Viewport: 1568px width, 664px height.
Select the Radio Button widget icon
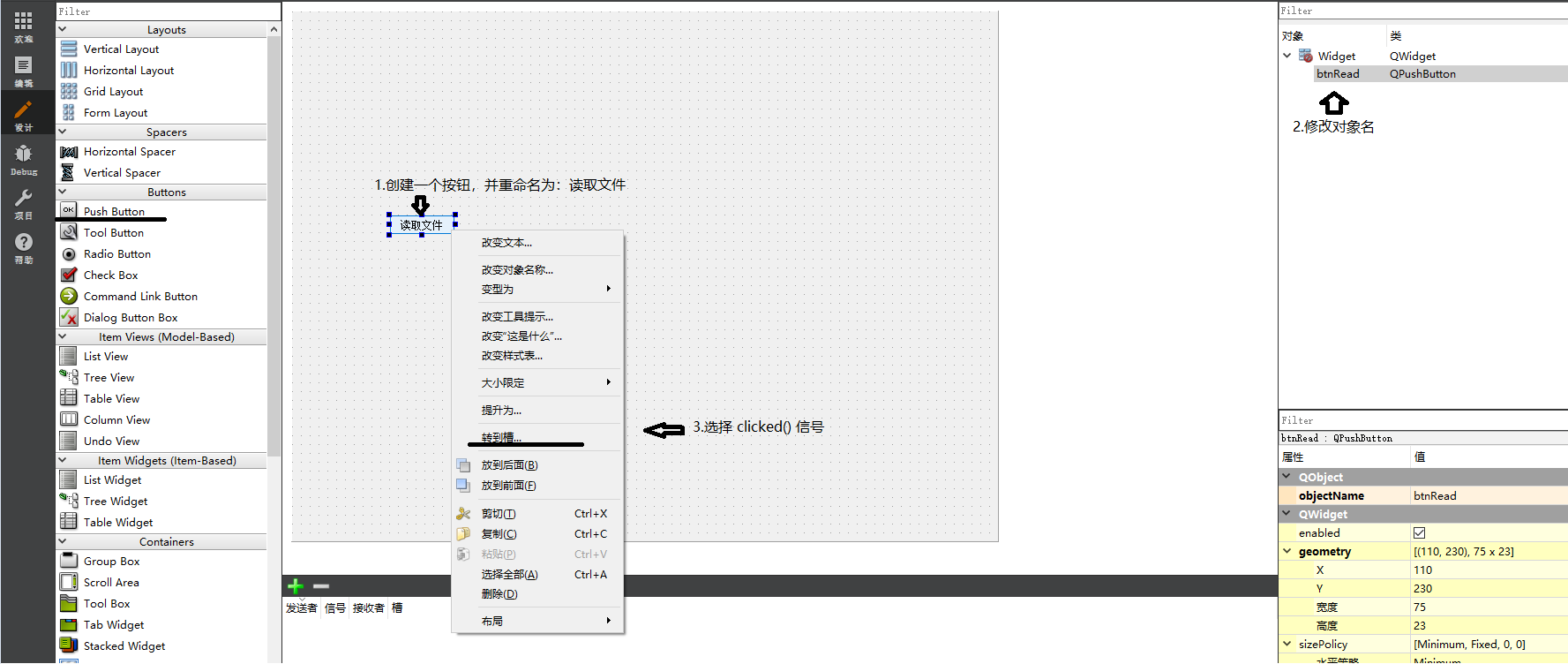pyautogui.click(x=69, y=253)
